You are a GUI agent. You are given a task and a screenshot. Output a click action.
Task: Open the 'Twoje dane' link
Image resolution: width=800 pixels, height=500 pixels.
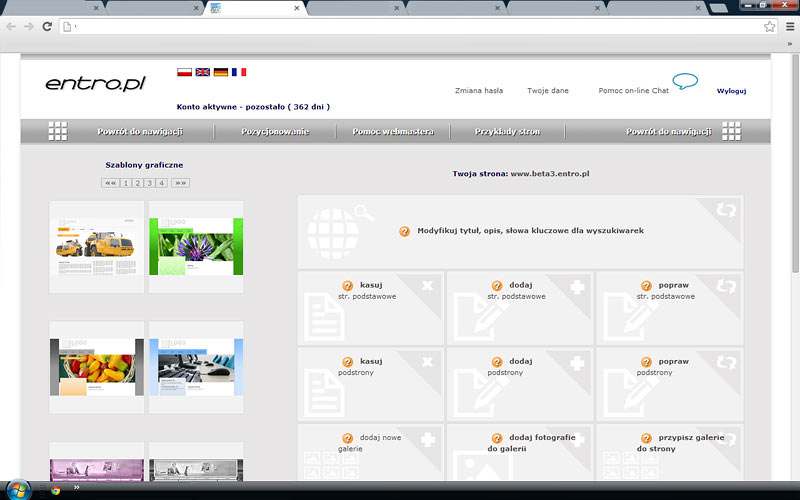(x=548, y=91)
